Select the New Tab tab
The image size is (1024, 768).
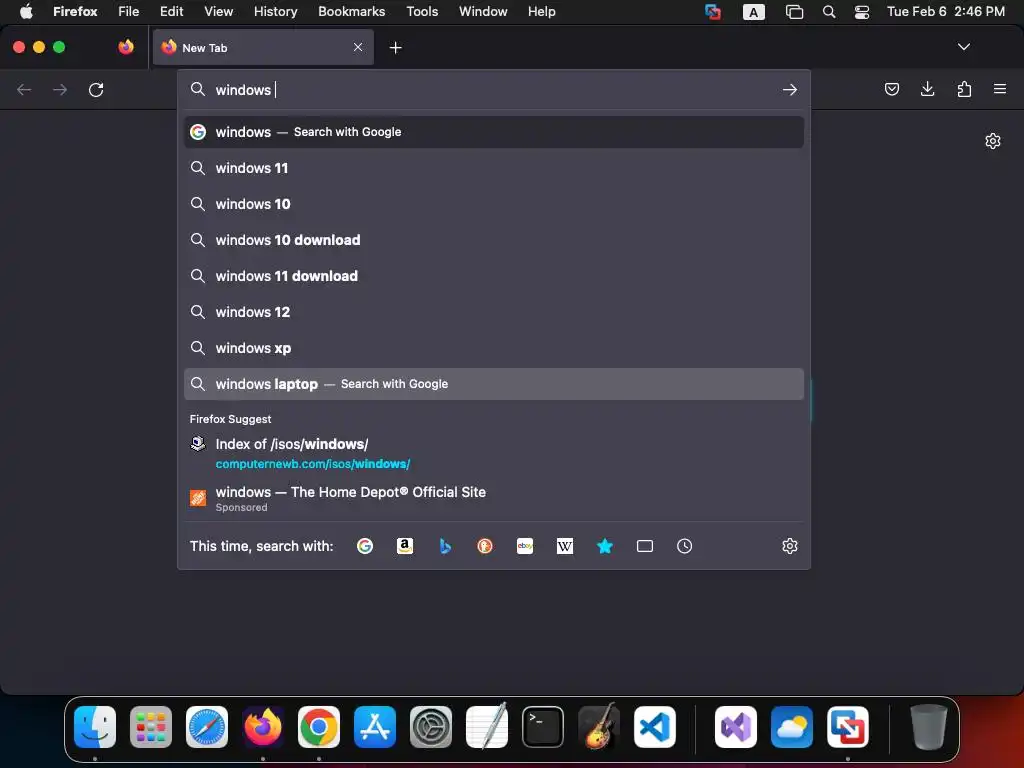(263, 47)
